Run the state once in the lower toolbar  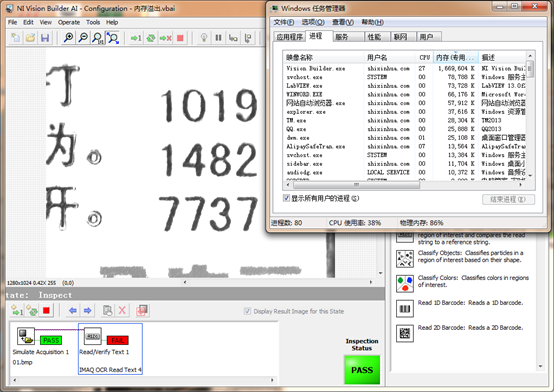pyautogui.click(x=17, y=311)
